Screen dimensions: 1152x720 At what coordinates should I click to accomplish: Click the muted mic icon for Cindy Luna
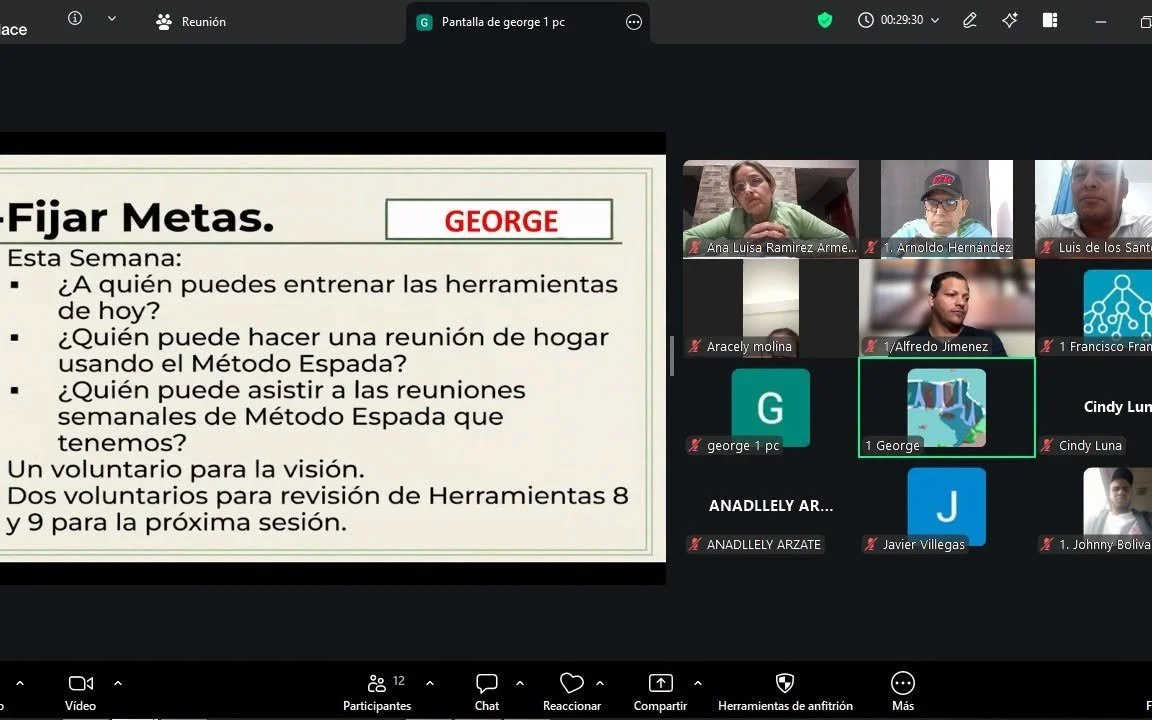pyautogui.click(x=1046, y=445)
